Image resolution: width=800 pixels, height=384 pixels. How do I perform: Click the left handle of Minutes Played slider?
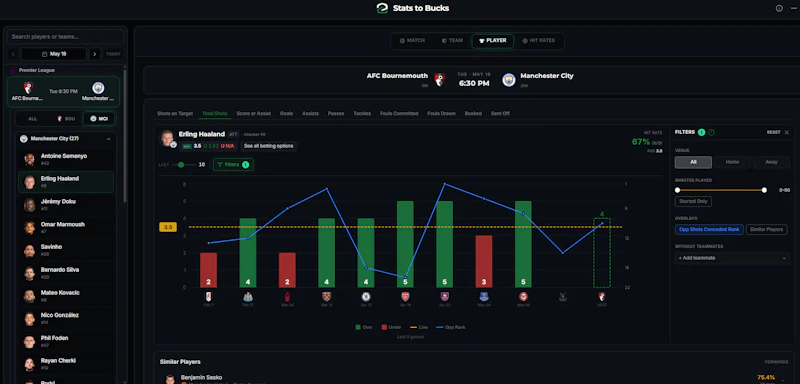(678, 190)
